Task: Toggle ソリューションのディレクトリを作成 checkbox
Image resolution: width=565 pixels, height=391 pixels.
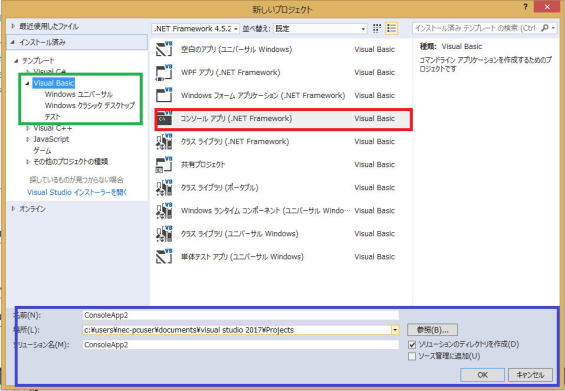Action: pos(412,345)
